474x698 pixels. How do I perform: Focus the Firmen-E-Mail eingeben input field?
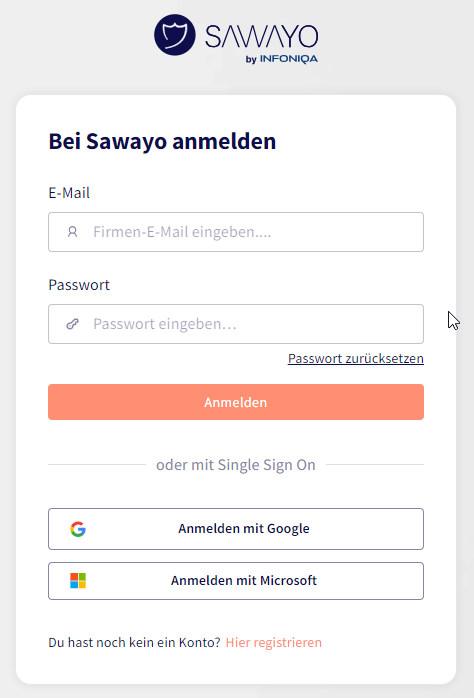tap(236, 232)
